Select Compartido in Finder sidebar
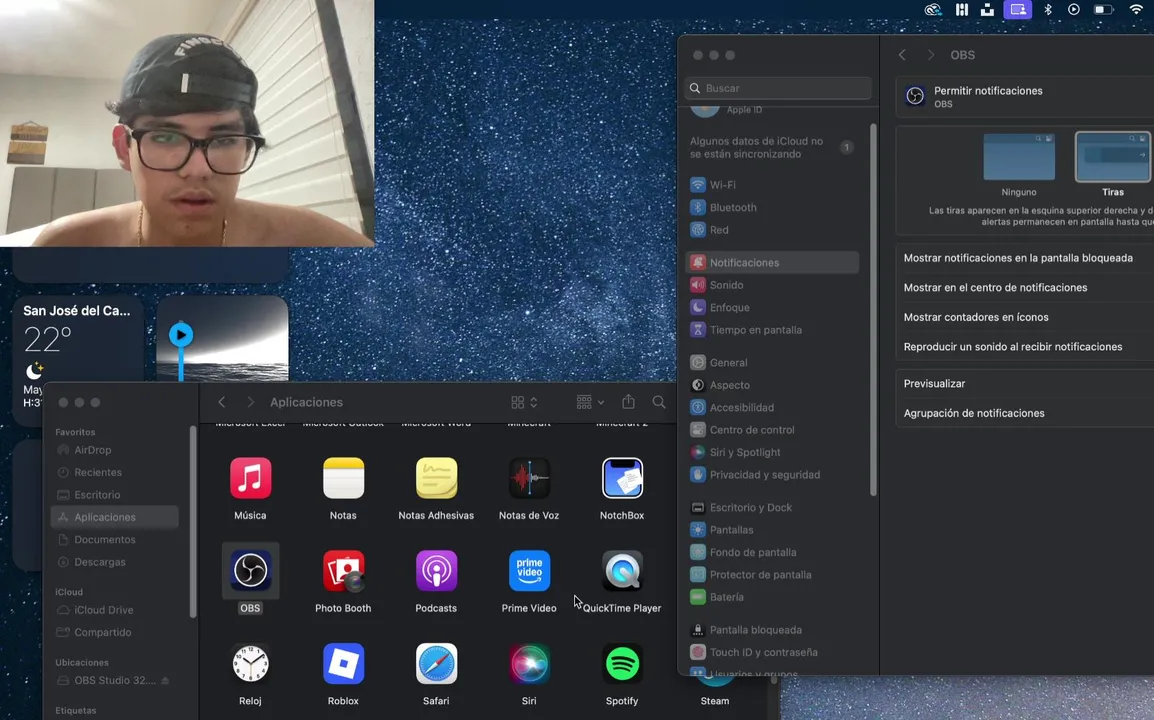The height and width of the screenshot is (720, 1154). pyautogui.click(x=114, y=632)
